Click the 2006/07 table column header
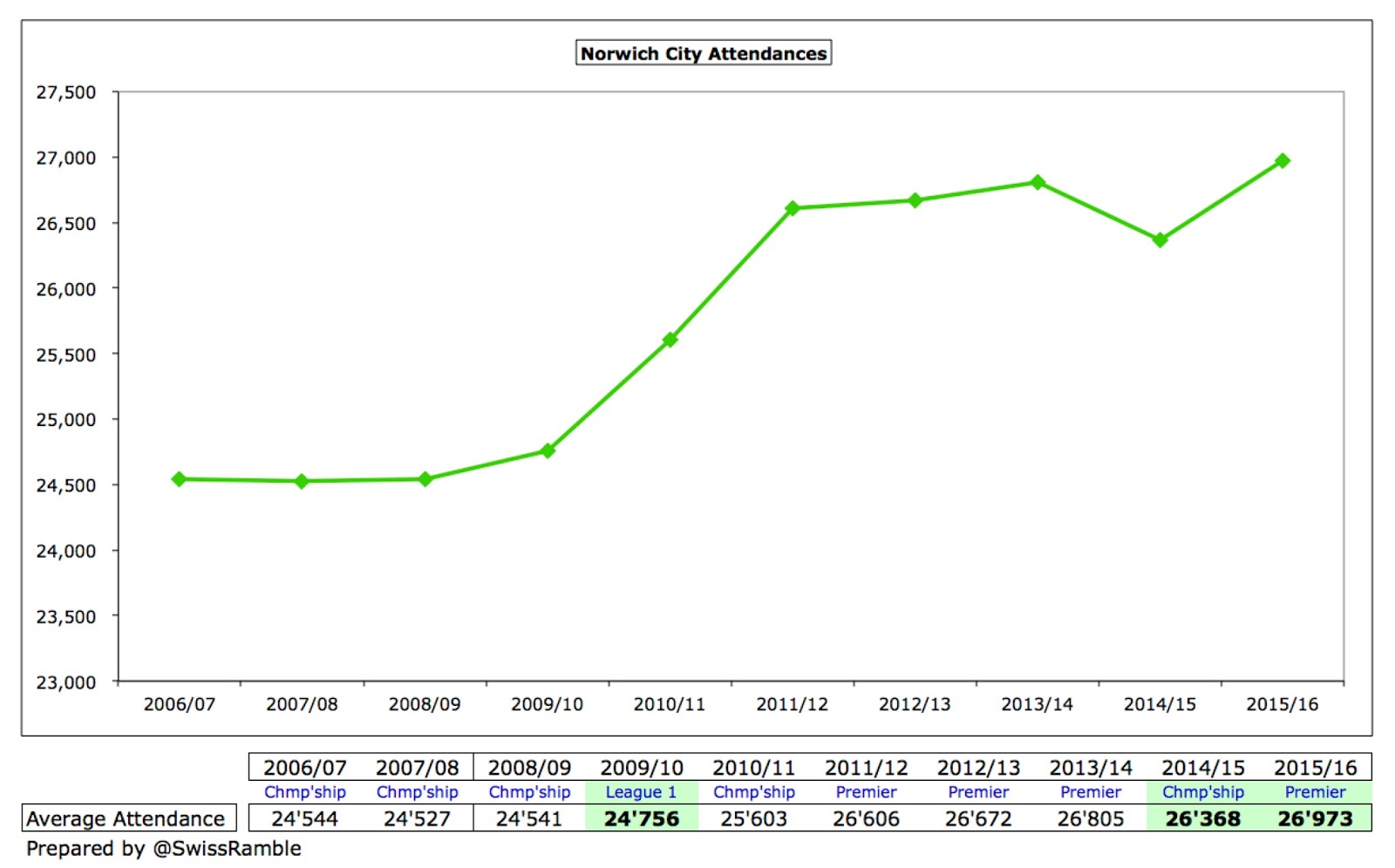The height and width of the screenshot is (868, 1395). (x=305, y=768)
